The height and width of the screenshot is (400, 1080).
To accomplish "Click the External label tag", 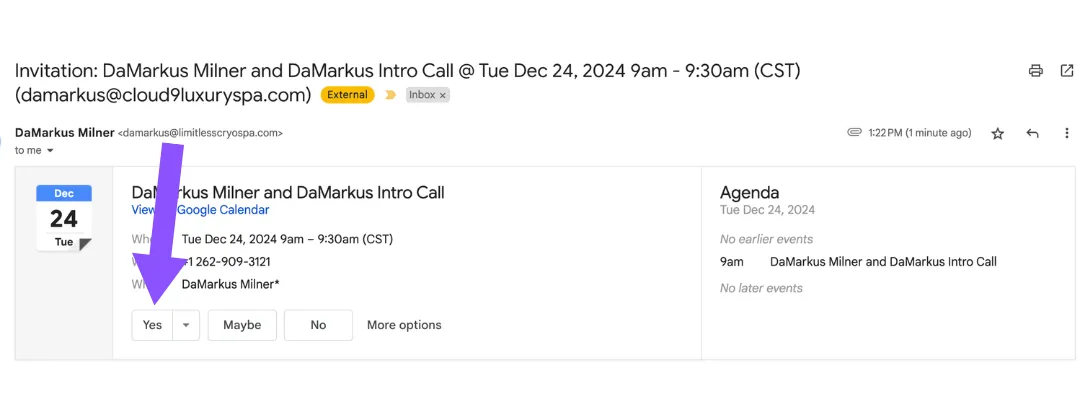I will click(347, 95).
